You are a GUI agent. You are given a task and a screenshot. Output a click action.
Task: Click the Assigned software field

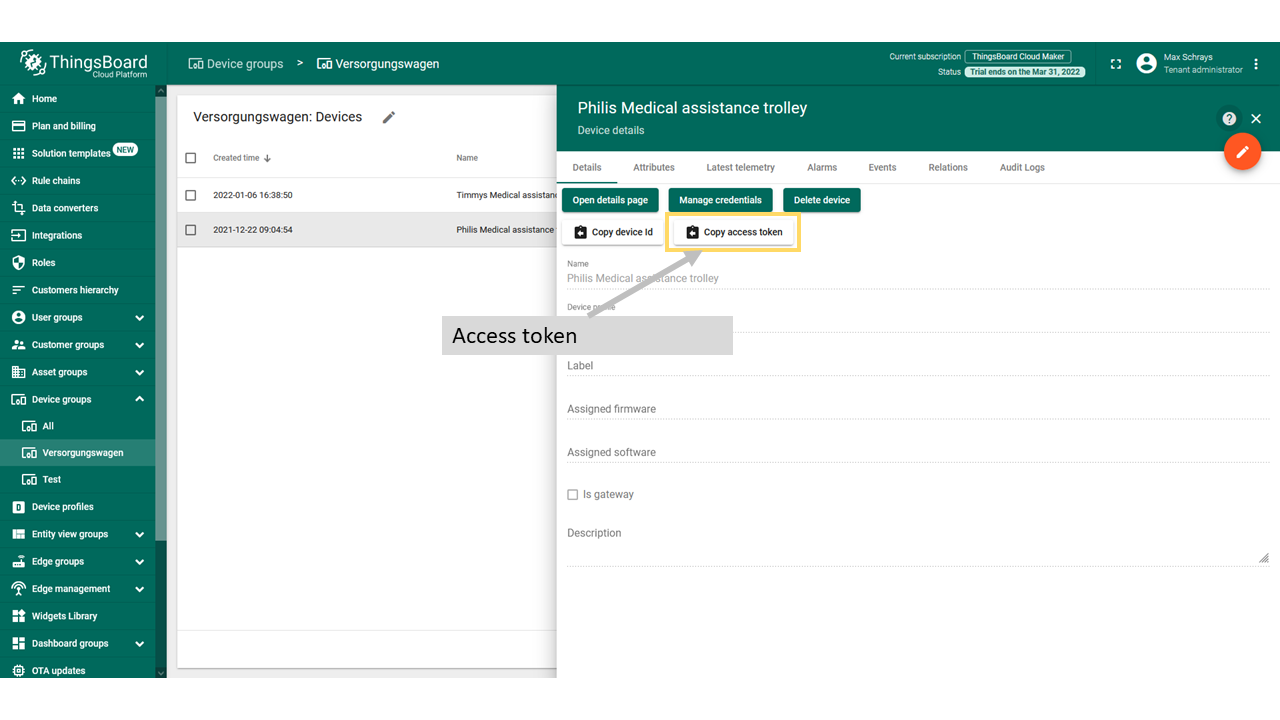pos(918,453)
